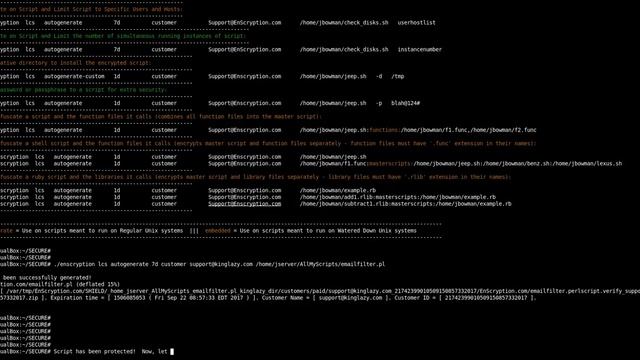The image size is (640, 360).
Task: Click heading about 'simultaneous running instances of script'
Action: tap(123, 36)
